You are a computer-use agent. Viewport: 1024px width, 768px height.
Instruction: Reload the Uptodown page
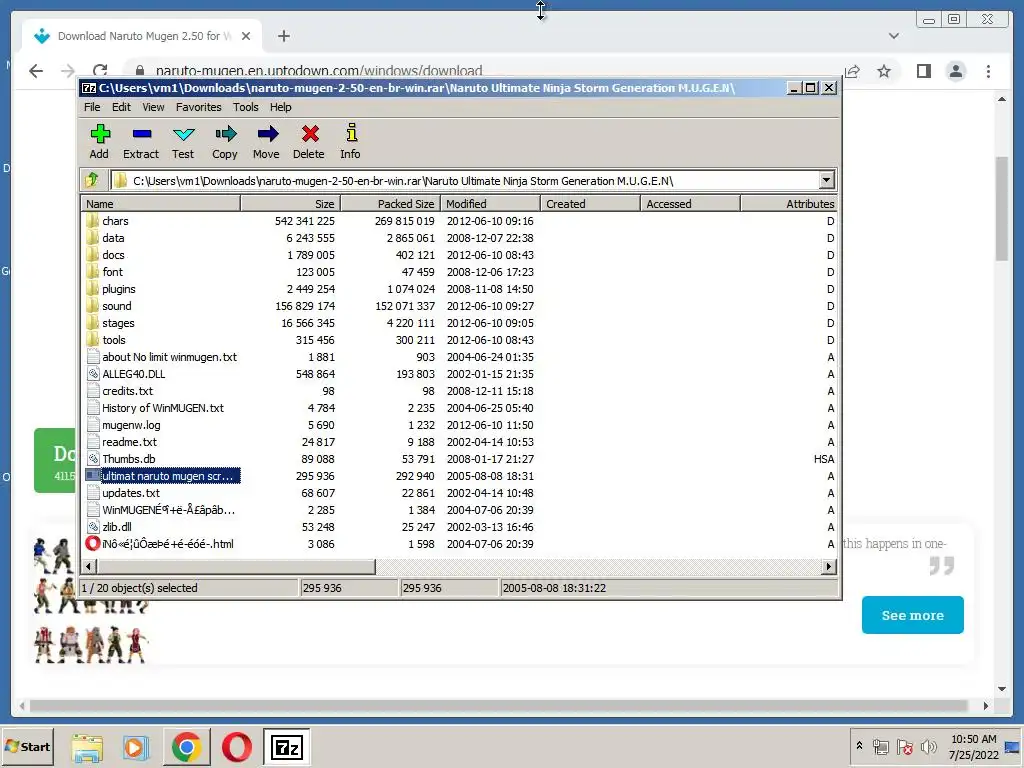[x=100, y=71]
